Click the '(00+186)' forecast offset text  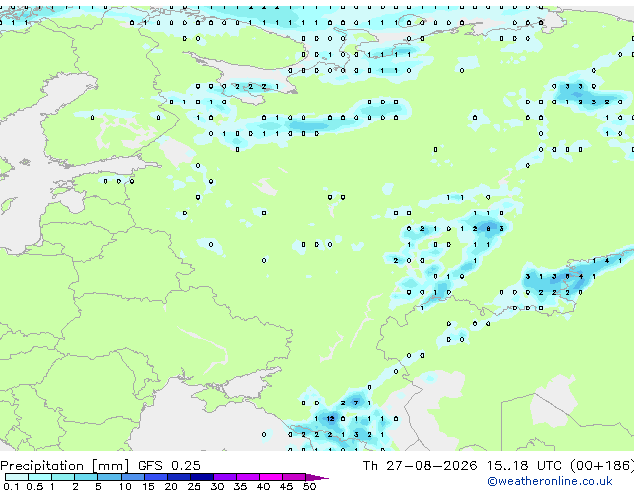[602, 466]
